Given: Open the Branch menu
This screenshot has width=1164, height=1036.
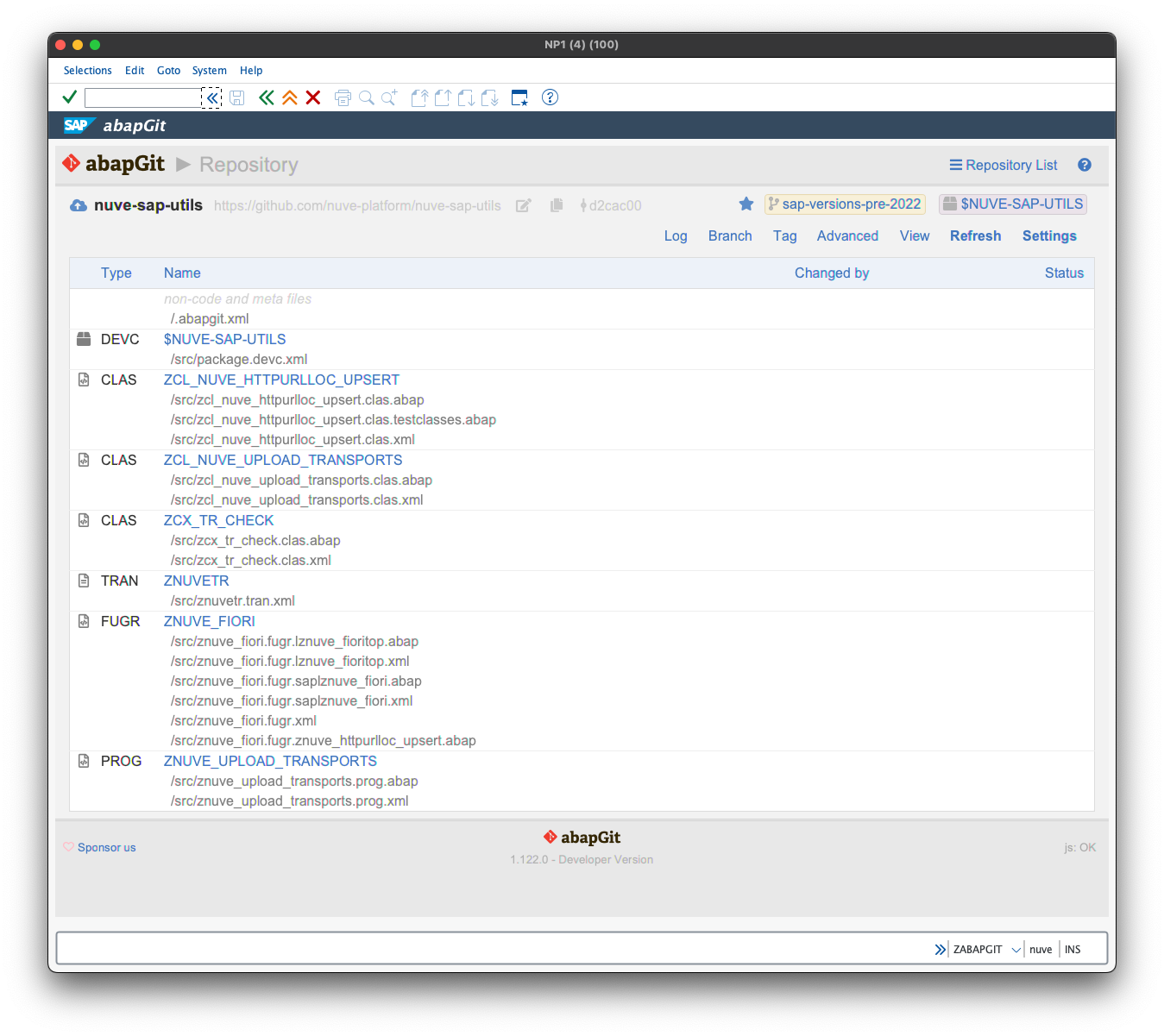Looking at the screenshot, I should coord(730,236).
